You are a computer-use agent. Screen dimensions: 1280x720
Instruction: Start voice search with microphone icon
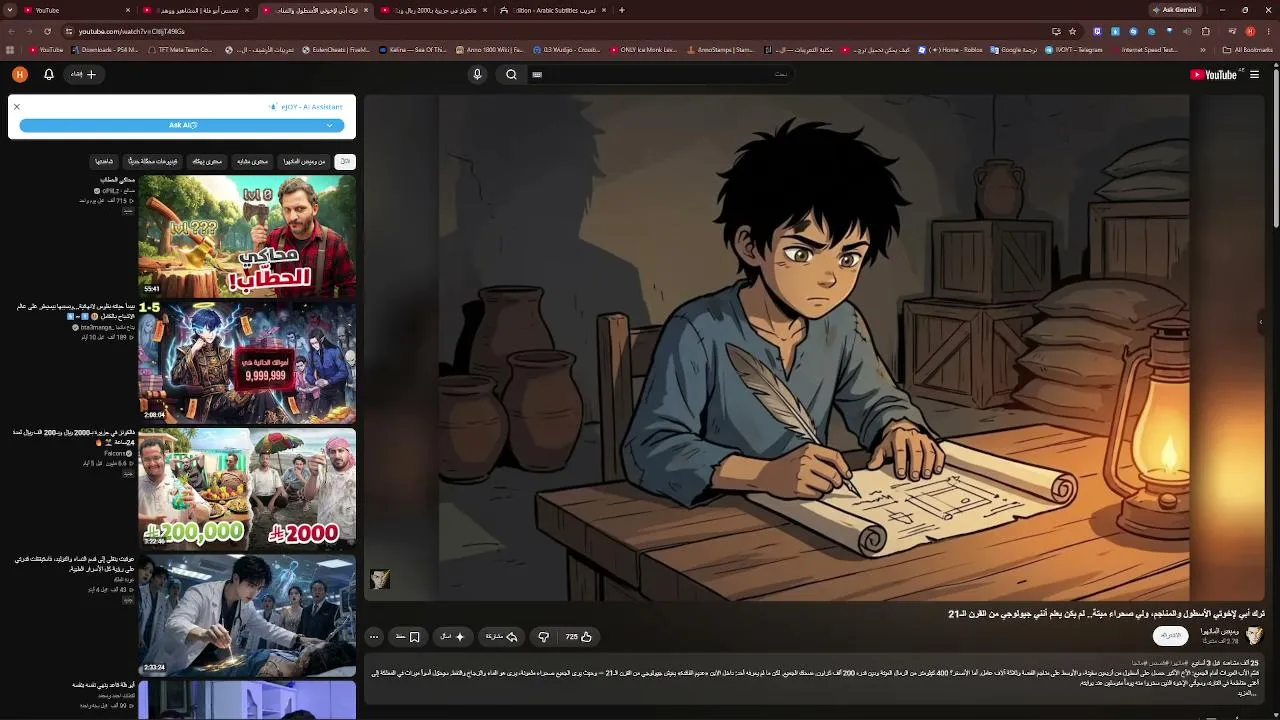(x=477, y=74)
